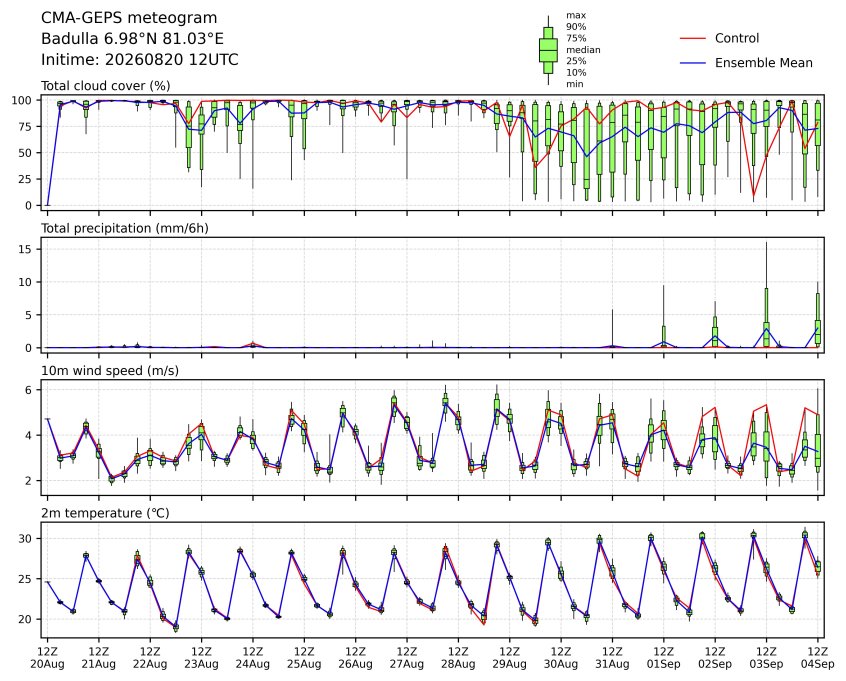Click the 12Z 25Aug time axis label

click(304, 658)
